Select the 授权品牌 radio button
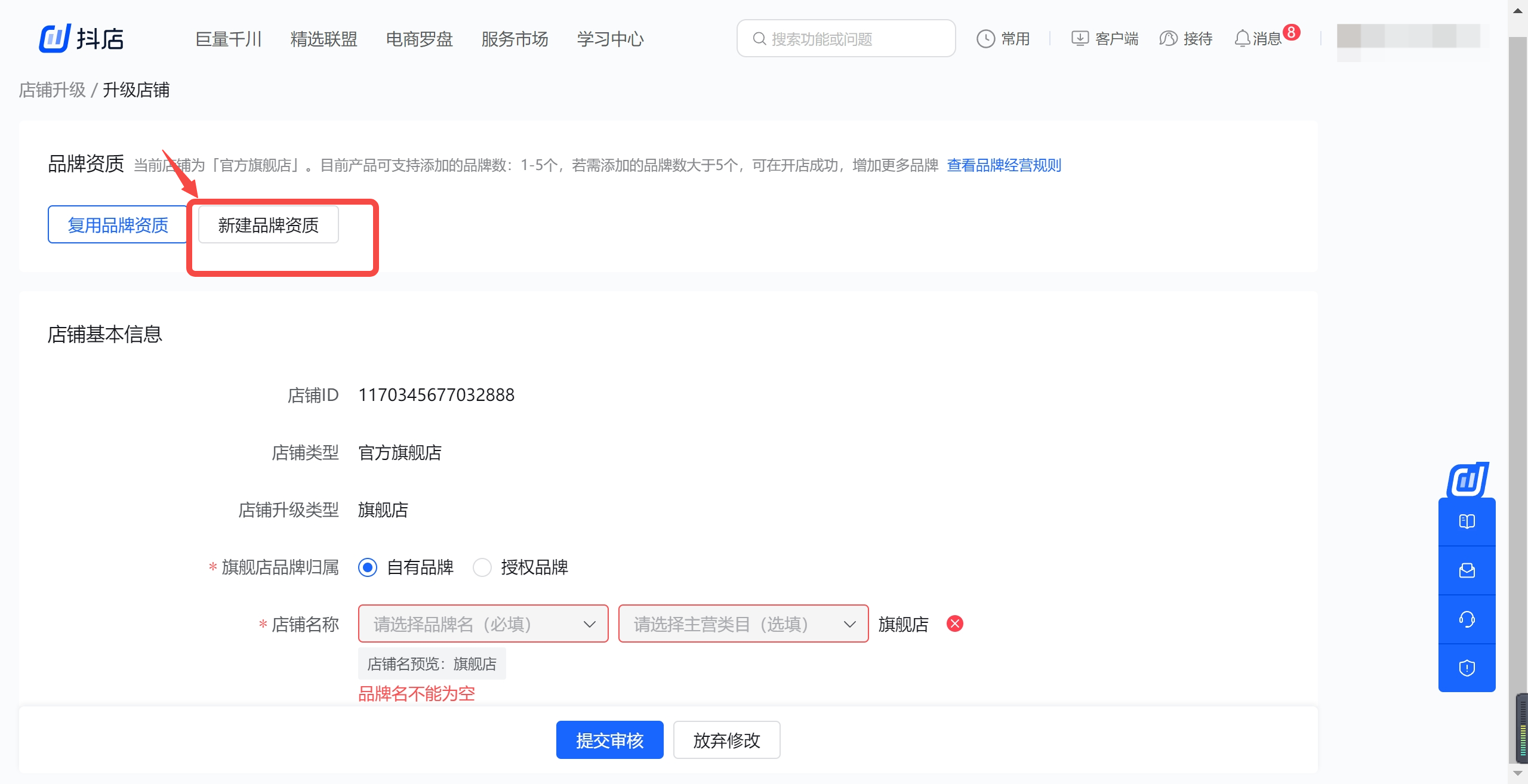This screenshot has height=784, width=1528. click(482, 567)
